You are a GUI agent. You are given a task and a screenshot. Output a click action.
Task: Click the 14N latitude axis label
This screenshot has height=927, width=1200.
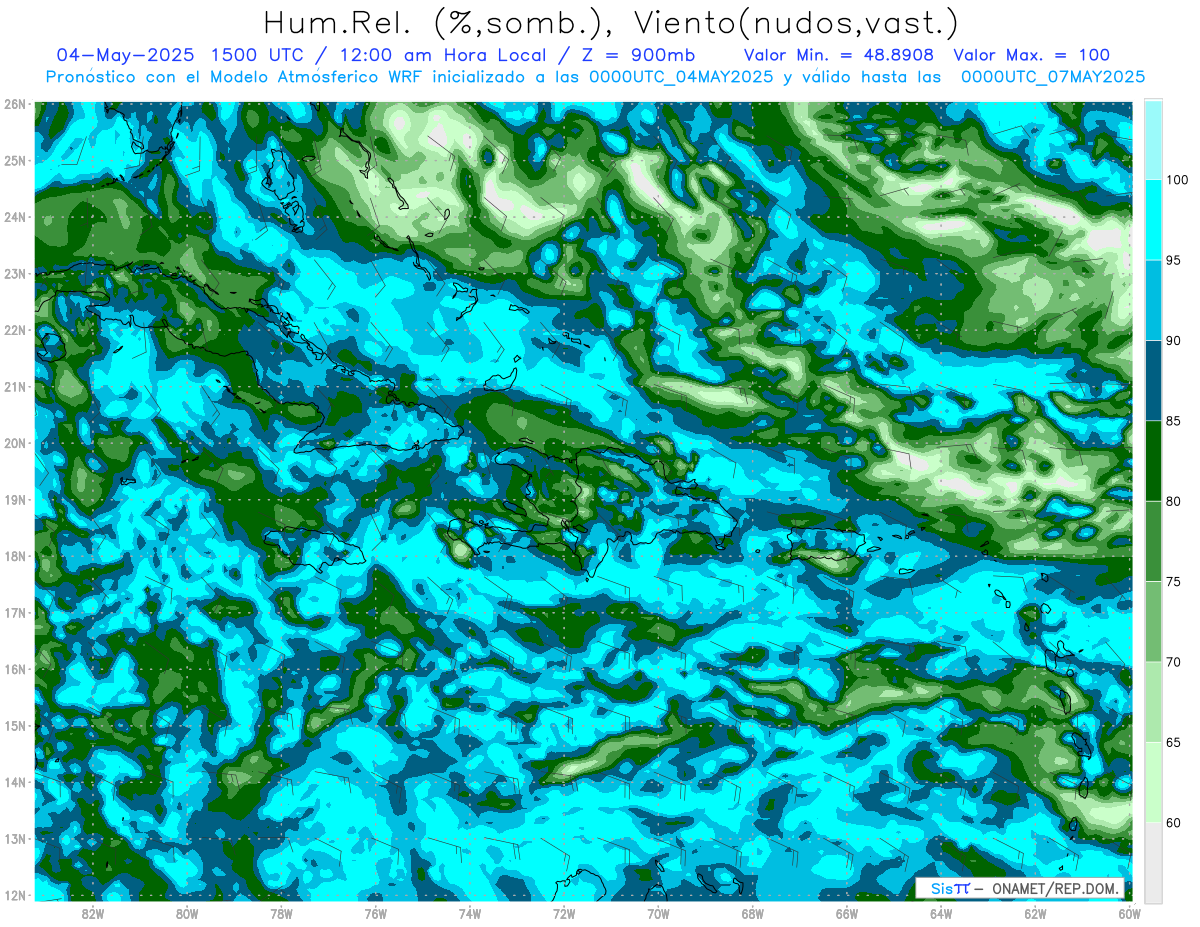click(14, 782)
